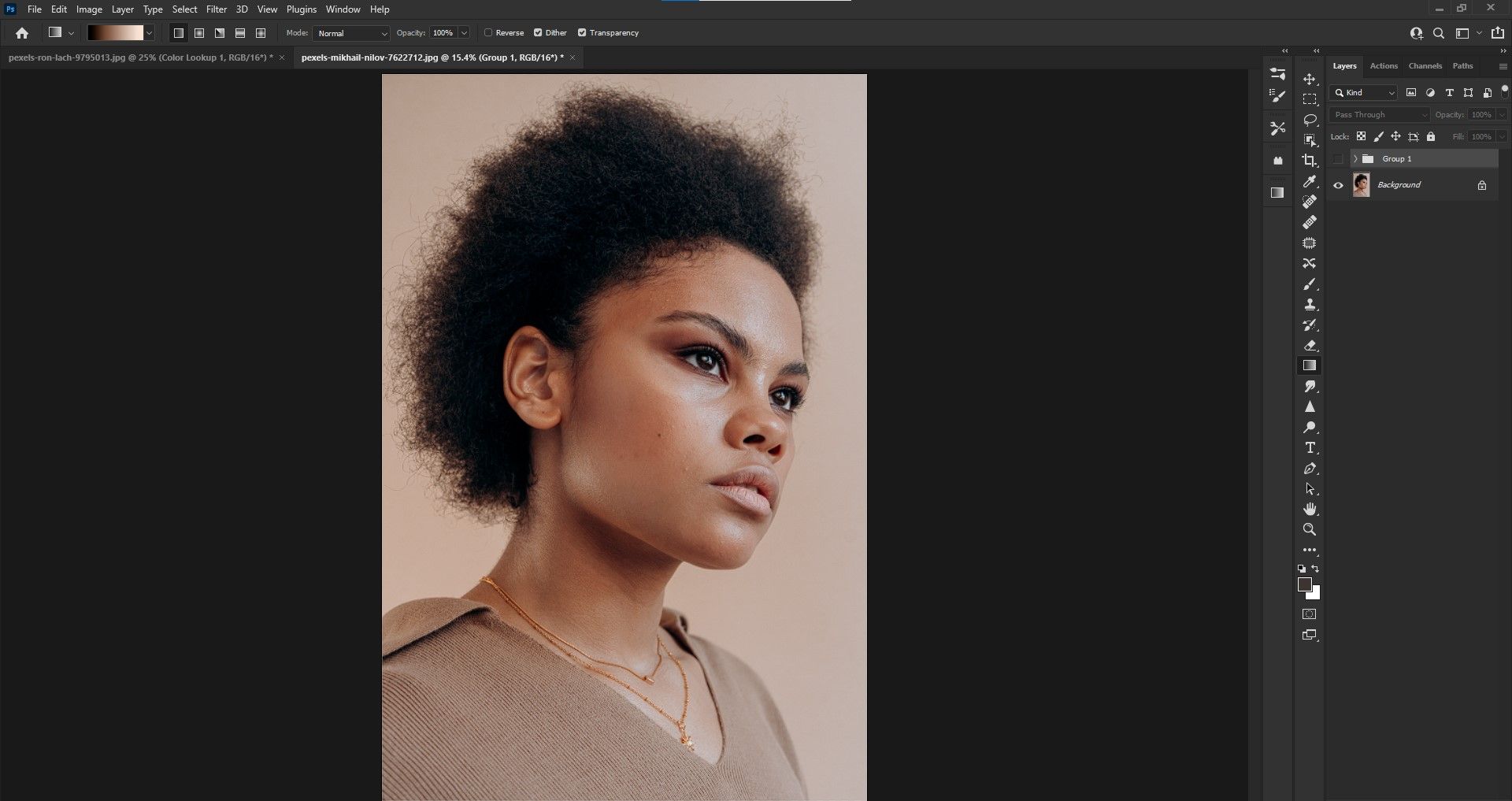Choose Angle Gradient style
The width and height of the screenshot is (1512, 801).
point(220,33)
